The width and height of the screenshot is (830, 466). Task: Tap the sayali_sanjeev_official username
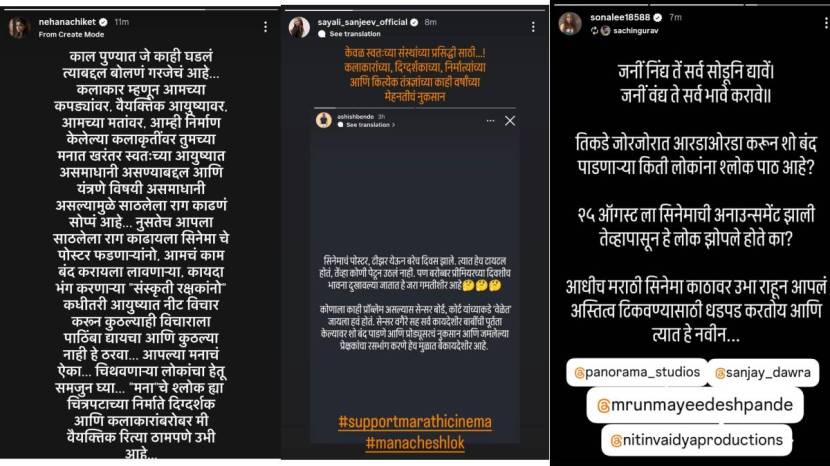pos(363,22)
